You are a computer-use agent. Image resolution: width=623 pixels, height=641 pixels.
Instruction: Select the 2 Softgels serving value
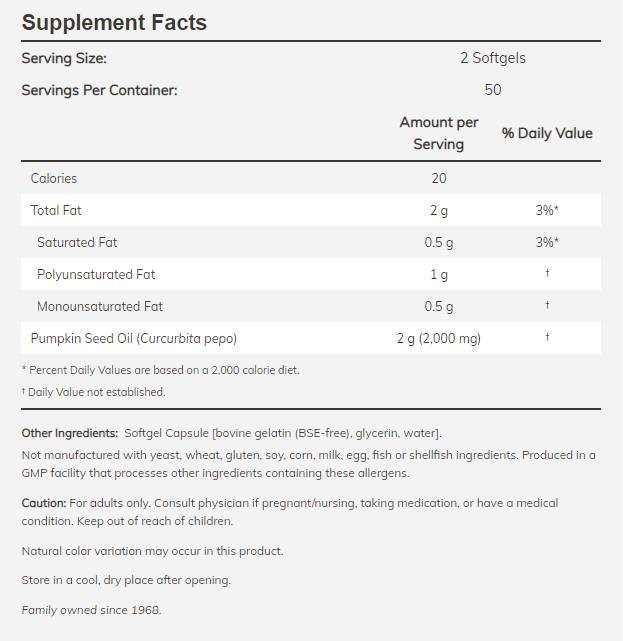coord(492,58)
